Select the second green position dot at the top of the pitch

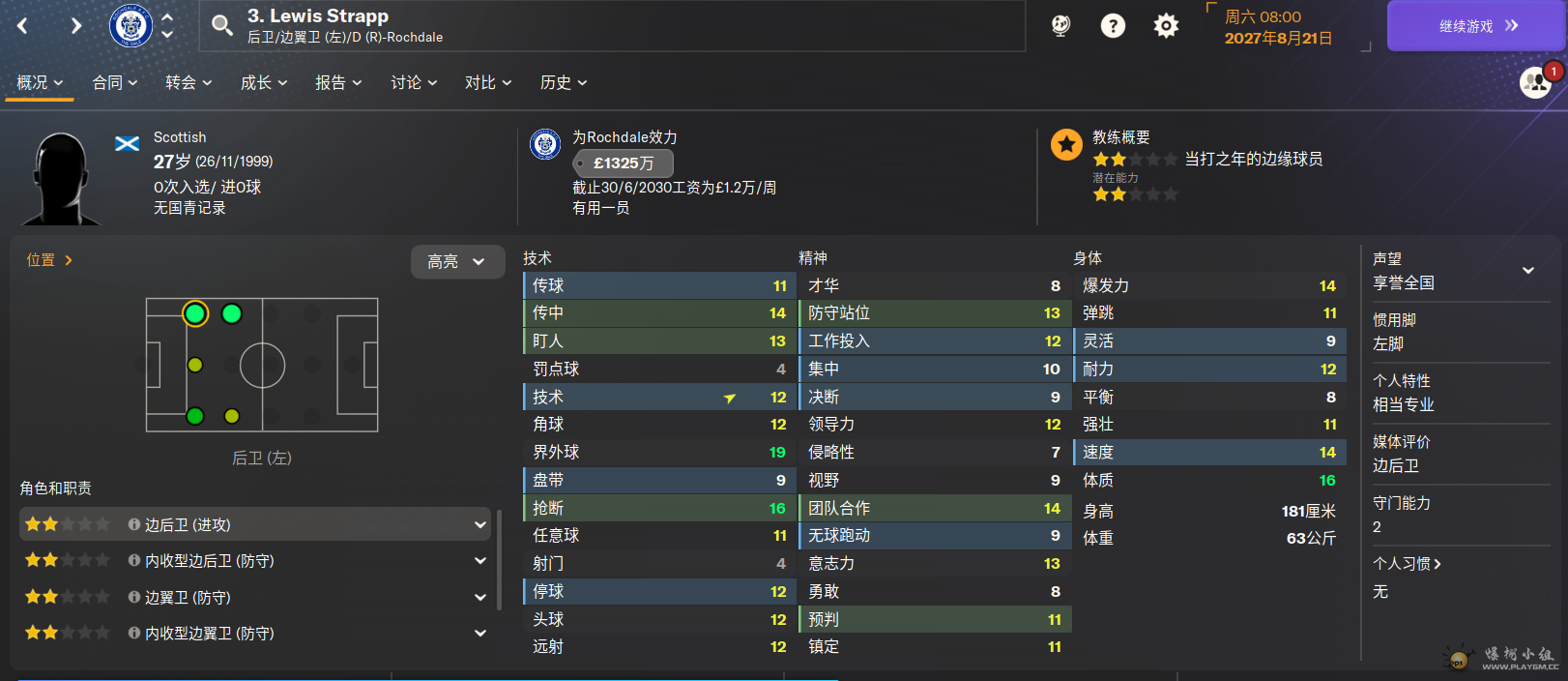232,313
